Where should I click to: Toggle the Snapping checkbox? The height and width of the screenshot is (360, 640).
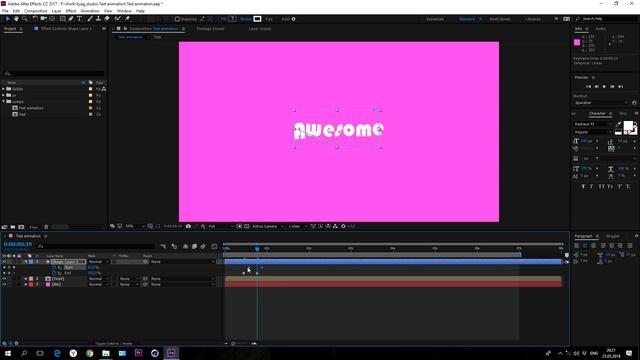pyautogui.click(x=177, y=19)
